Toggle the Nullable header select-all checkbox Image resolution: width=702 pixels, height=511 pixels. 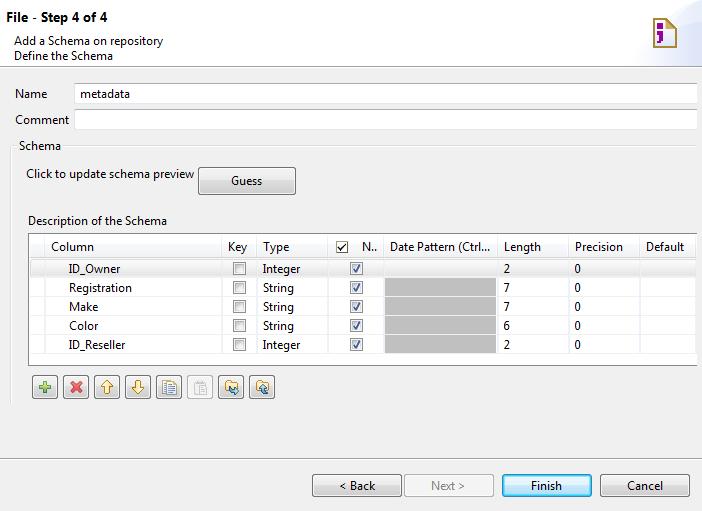(x=343, y=247)
